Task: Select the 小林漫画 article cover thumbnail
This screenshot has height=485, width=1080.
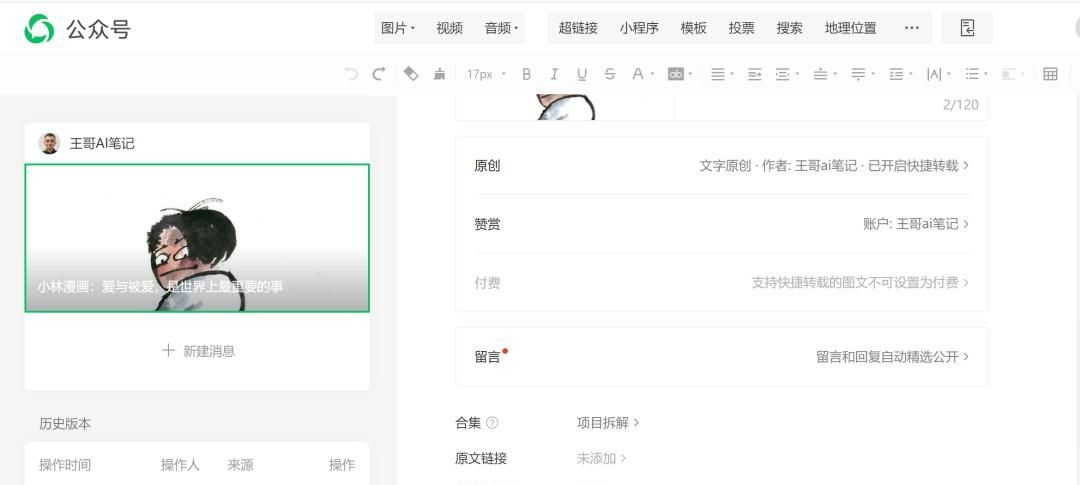Action: coord(197,238)
